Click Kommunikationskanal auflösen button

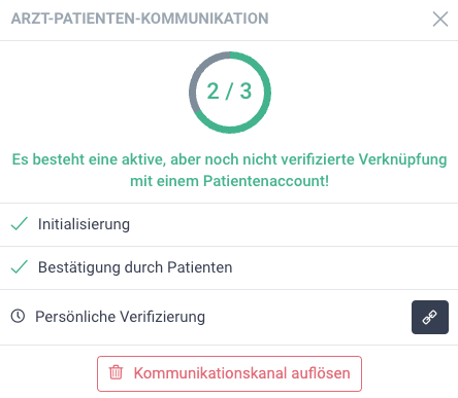(x=229, y=374)
